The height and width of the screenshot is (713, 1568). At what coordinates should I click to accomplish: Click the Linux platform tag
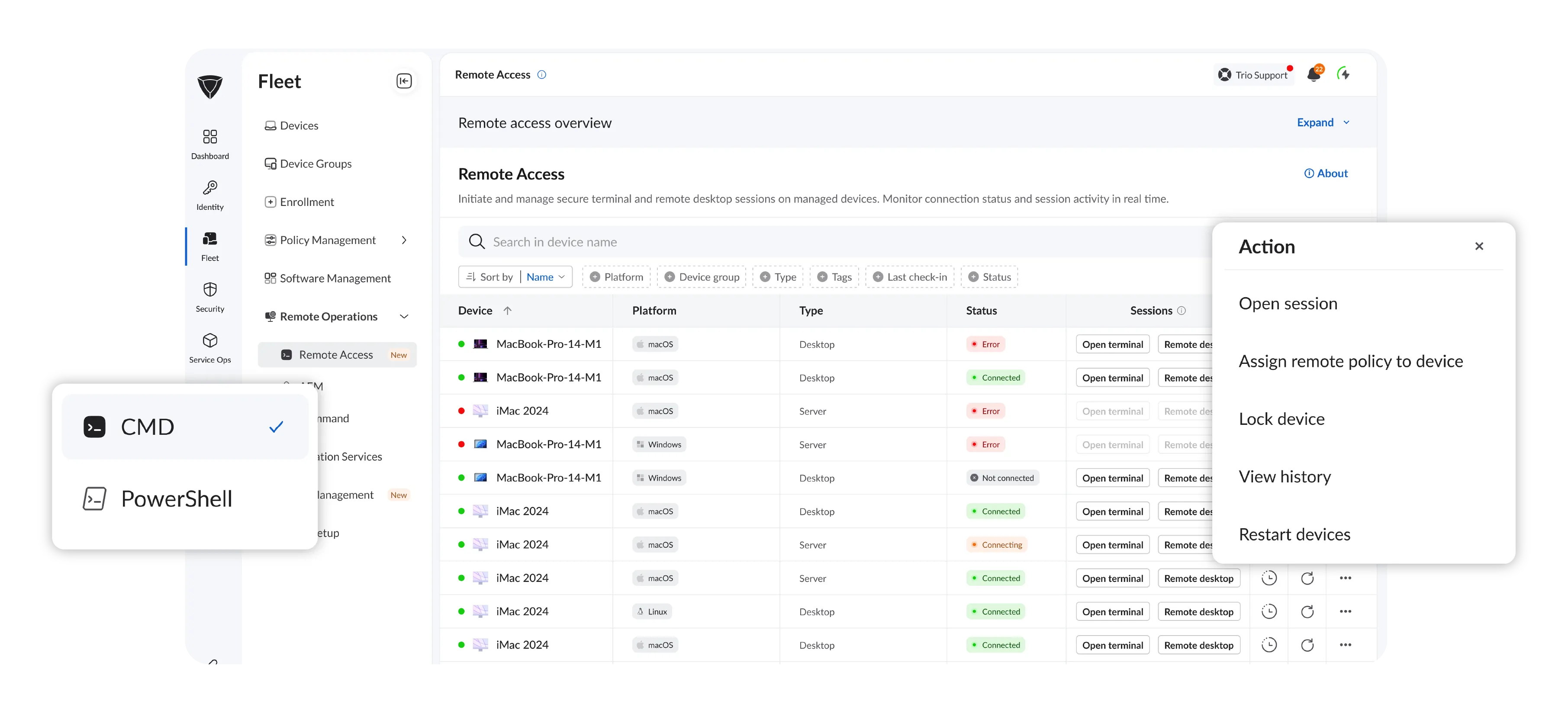click(x=652, y=612)
